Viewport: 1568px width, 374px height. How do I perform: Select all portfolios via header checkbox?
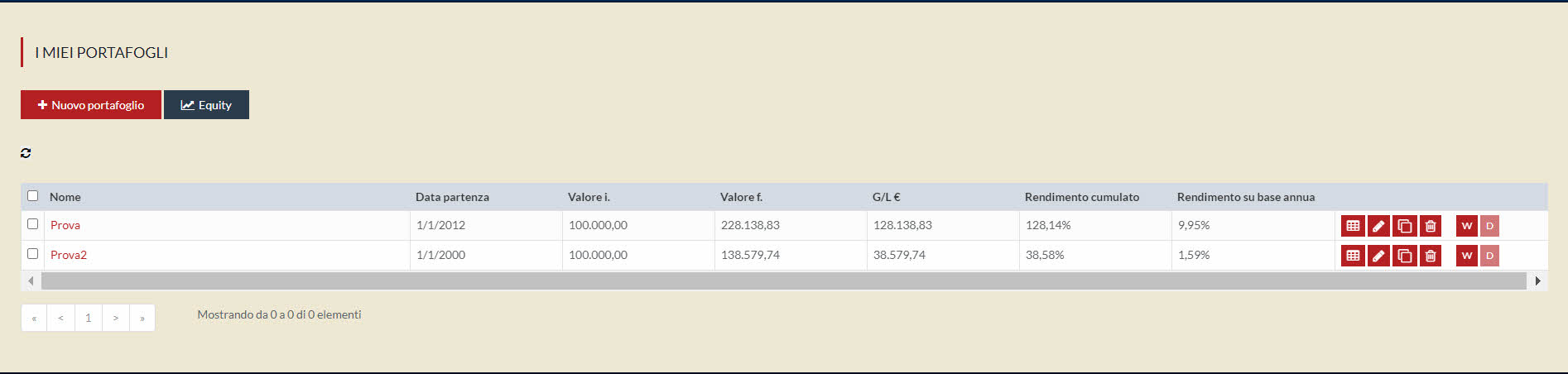[x=33, y=196]
